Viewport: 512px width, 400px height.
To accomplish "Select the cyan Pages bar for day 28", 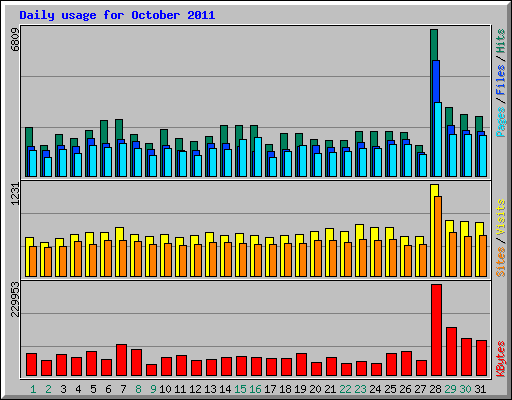I will point(438,139).
